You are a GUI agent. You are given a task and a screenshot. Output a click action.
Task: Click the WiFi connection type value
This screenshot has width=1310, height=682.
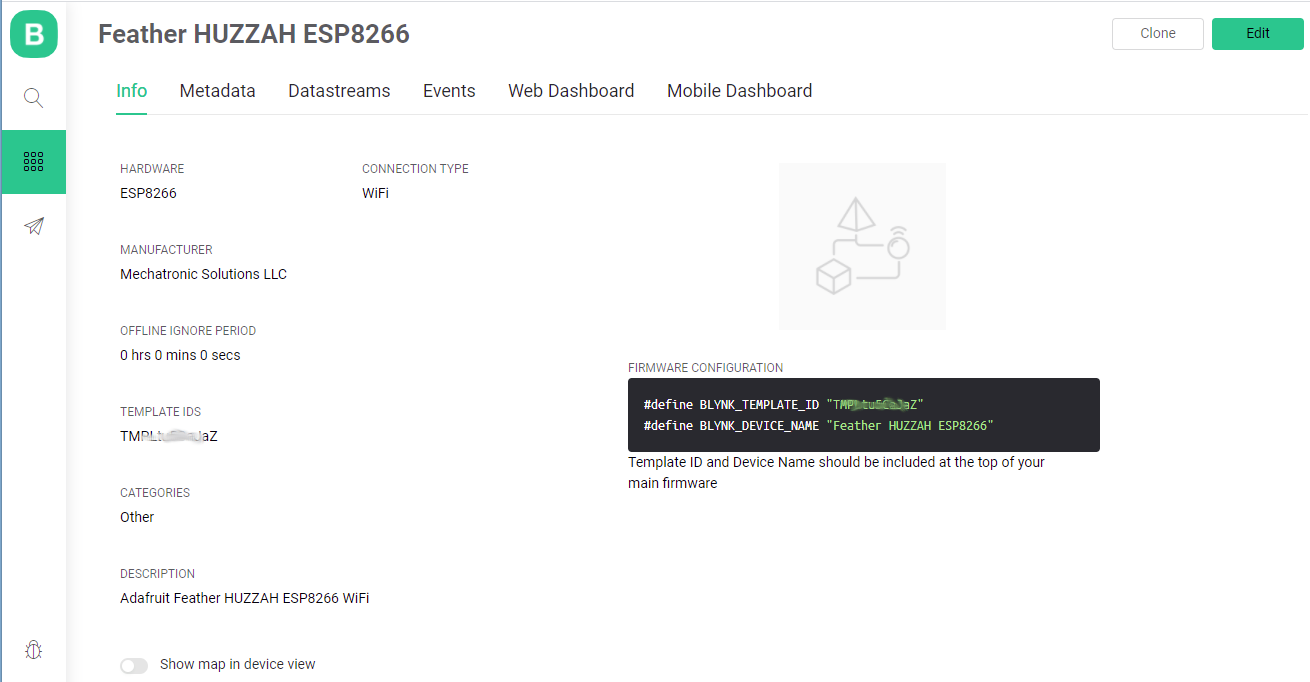click(x=375, y=193)
